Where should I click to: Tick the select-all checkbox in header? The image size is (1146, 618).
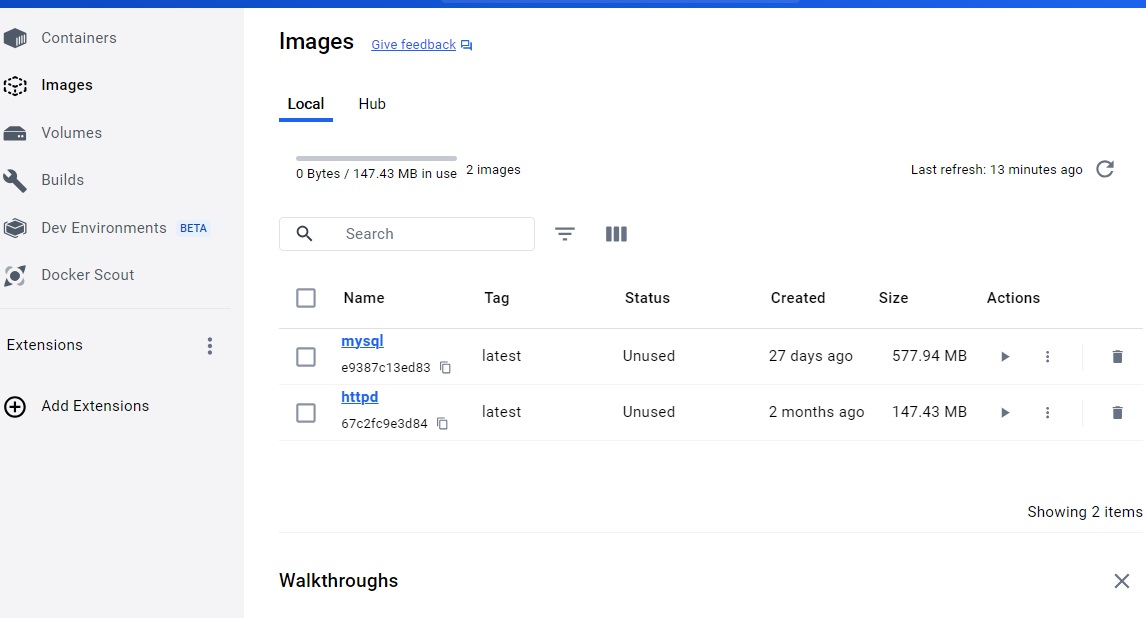306,298
